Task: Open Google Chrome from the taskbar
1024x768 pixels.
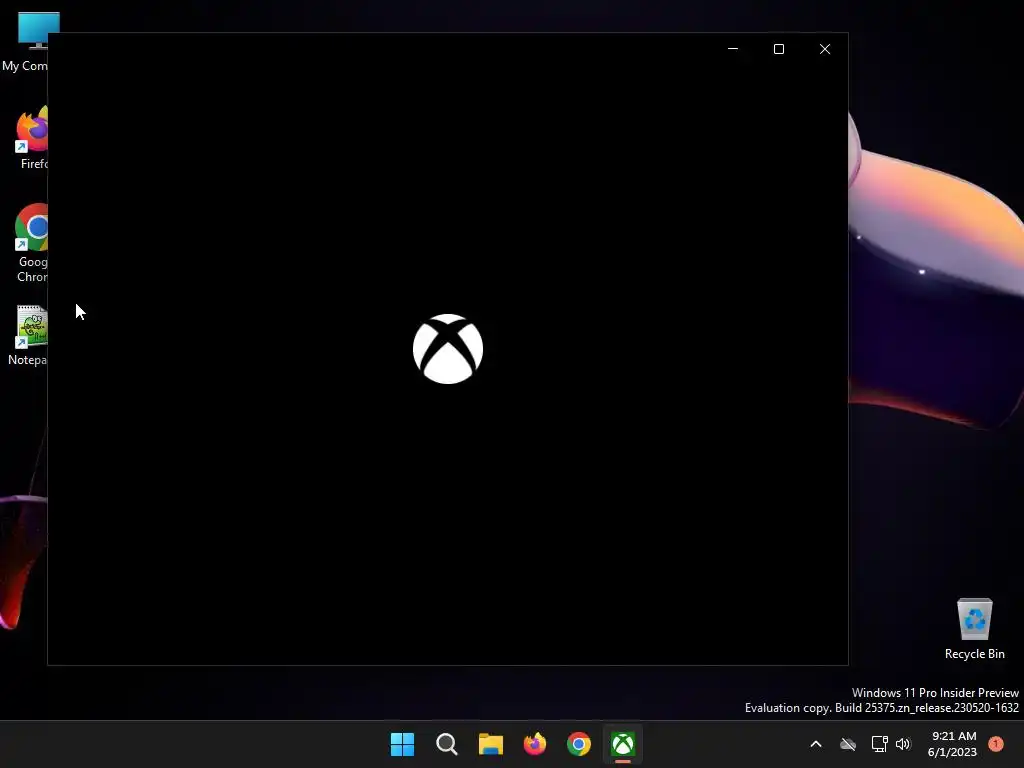Action: click(x=579, y=744)
